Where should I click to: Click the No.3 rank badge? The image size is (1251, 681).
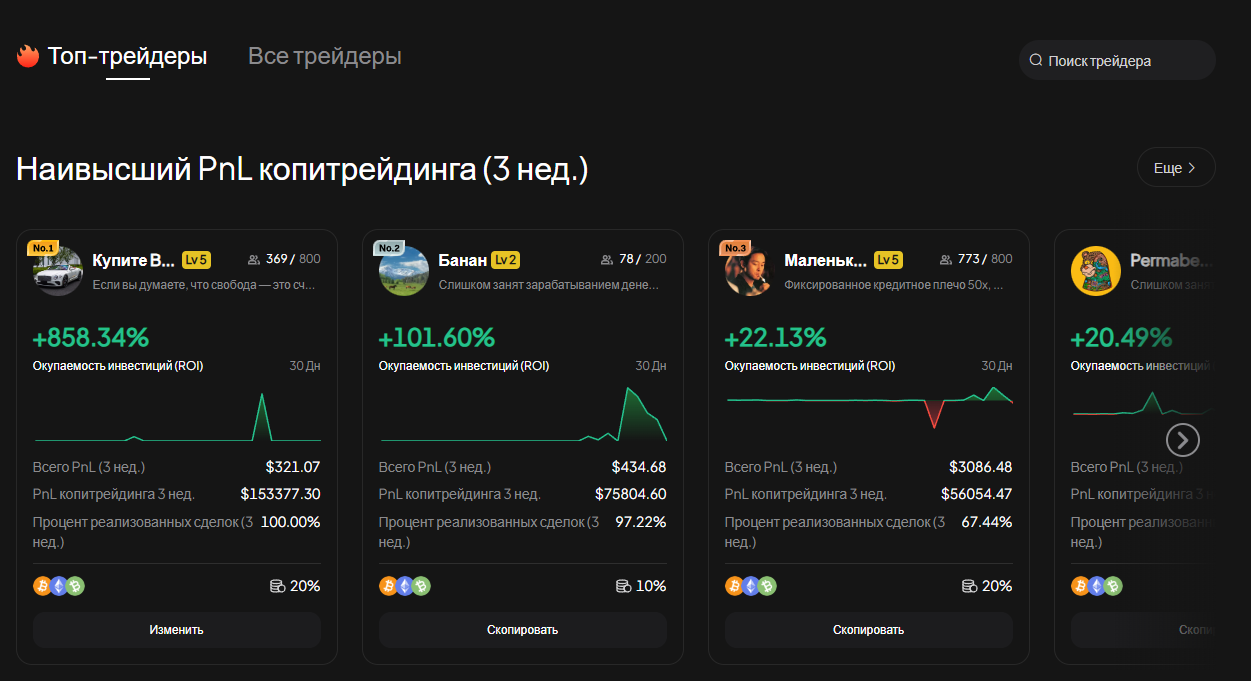pyautogui.click(x=735, y=248)
